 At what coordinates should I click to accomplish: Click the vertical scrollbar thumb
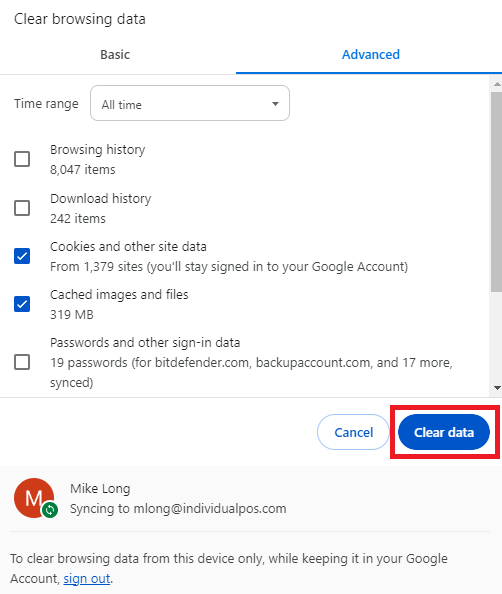(497, 191)
